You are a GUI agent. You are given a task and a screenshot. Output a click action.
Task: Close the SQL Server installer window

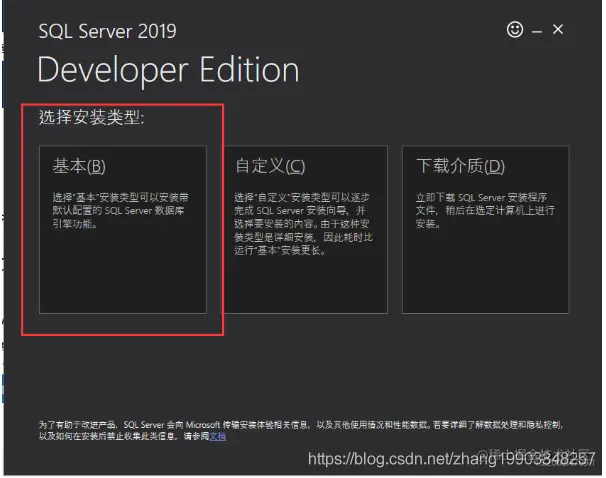coord(558,29)
